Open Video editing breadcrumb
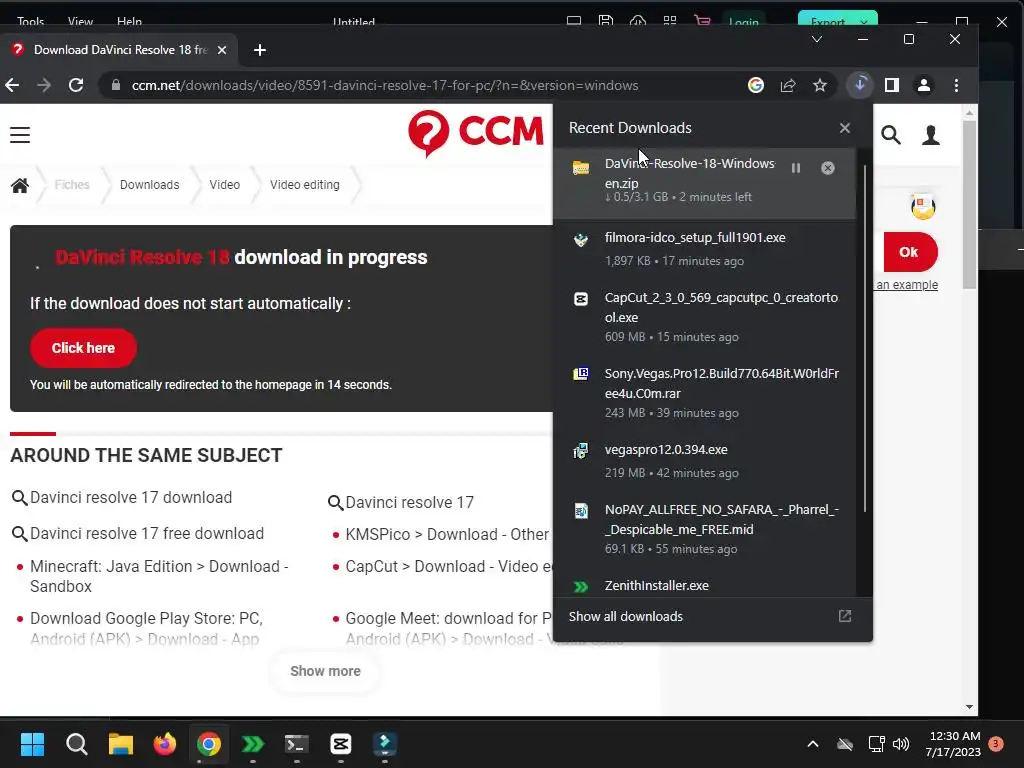The image size is (1024, 768). [x=305, y=185]
